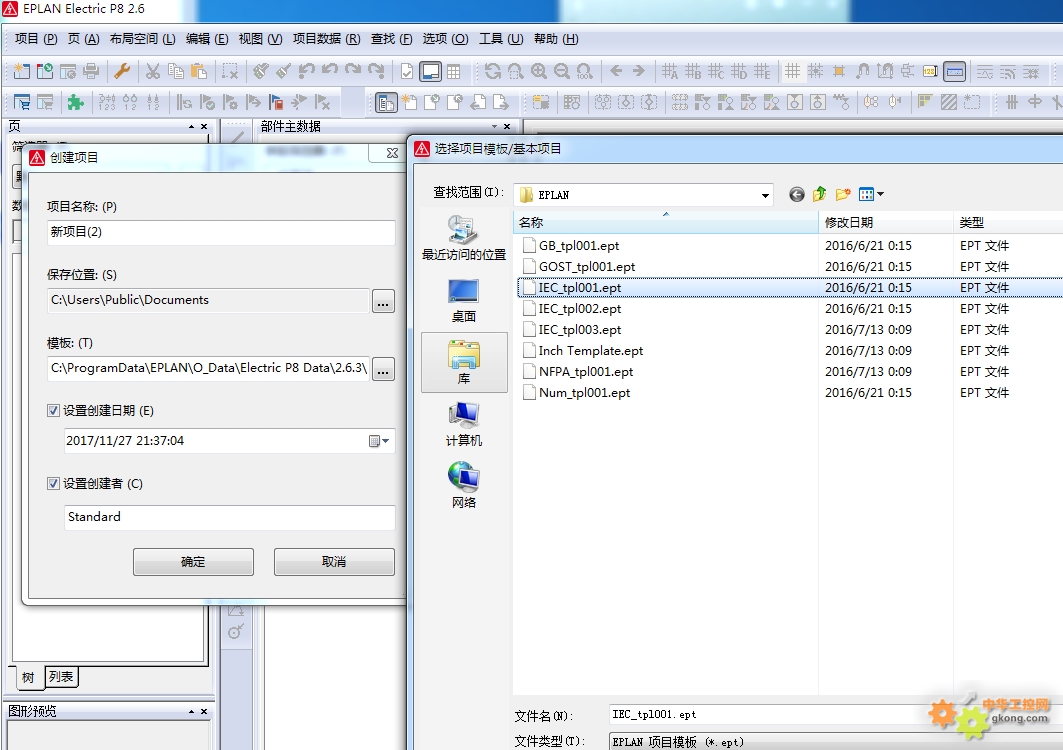The height and width of the screenshot is (750, 1063).
Task: Open the 编辑 (E) menu
Action: click(207, 39)
